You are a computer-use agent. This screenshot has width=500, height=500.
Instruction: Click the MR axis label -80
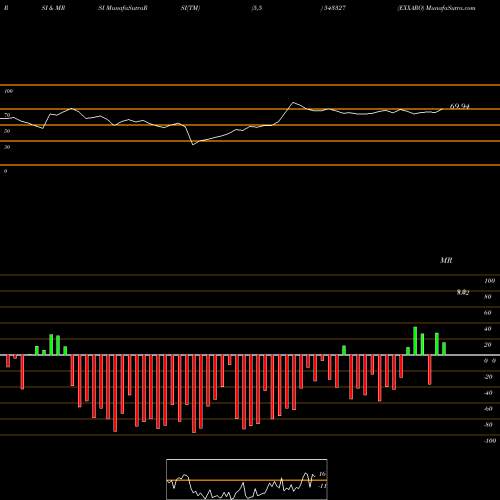point(488,425)
